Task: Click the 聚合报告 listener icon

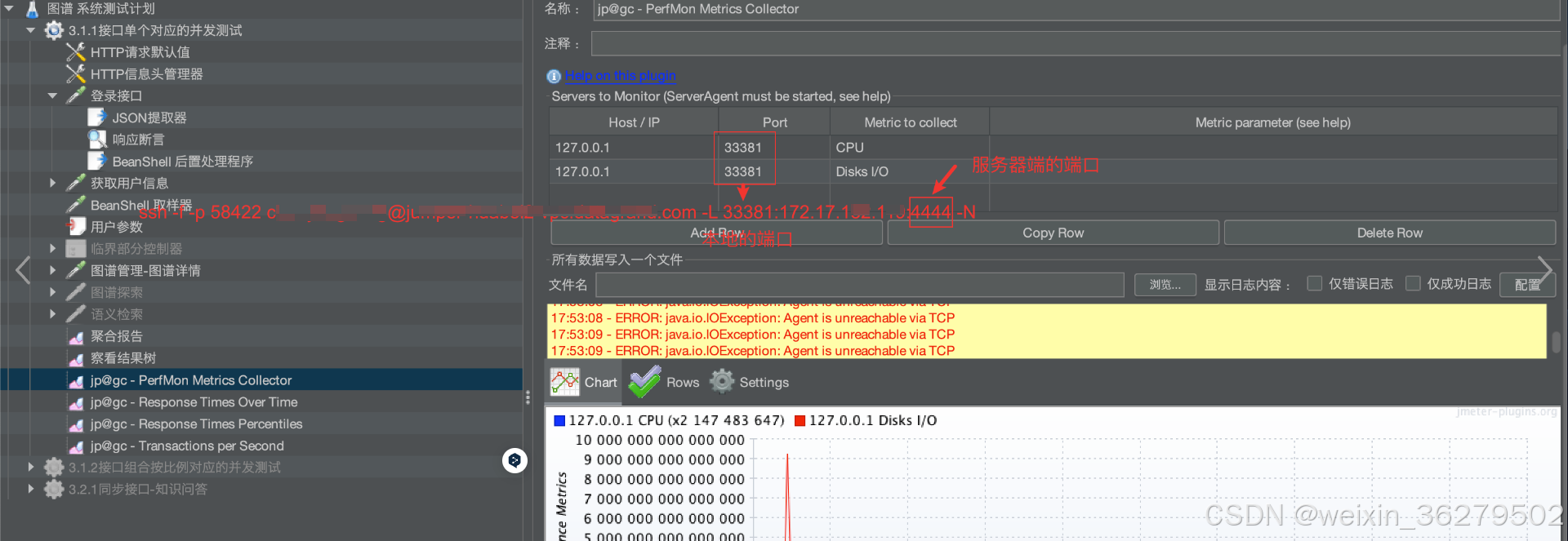Action: (76, 336)
